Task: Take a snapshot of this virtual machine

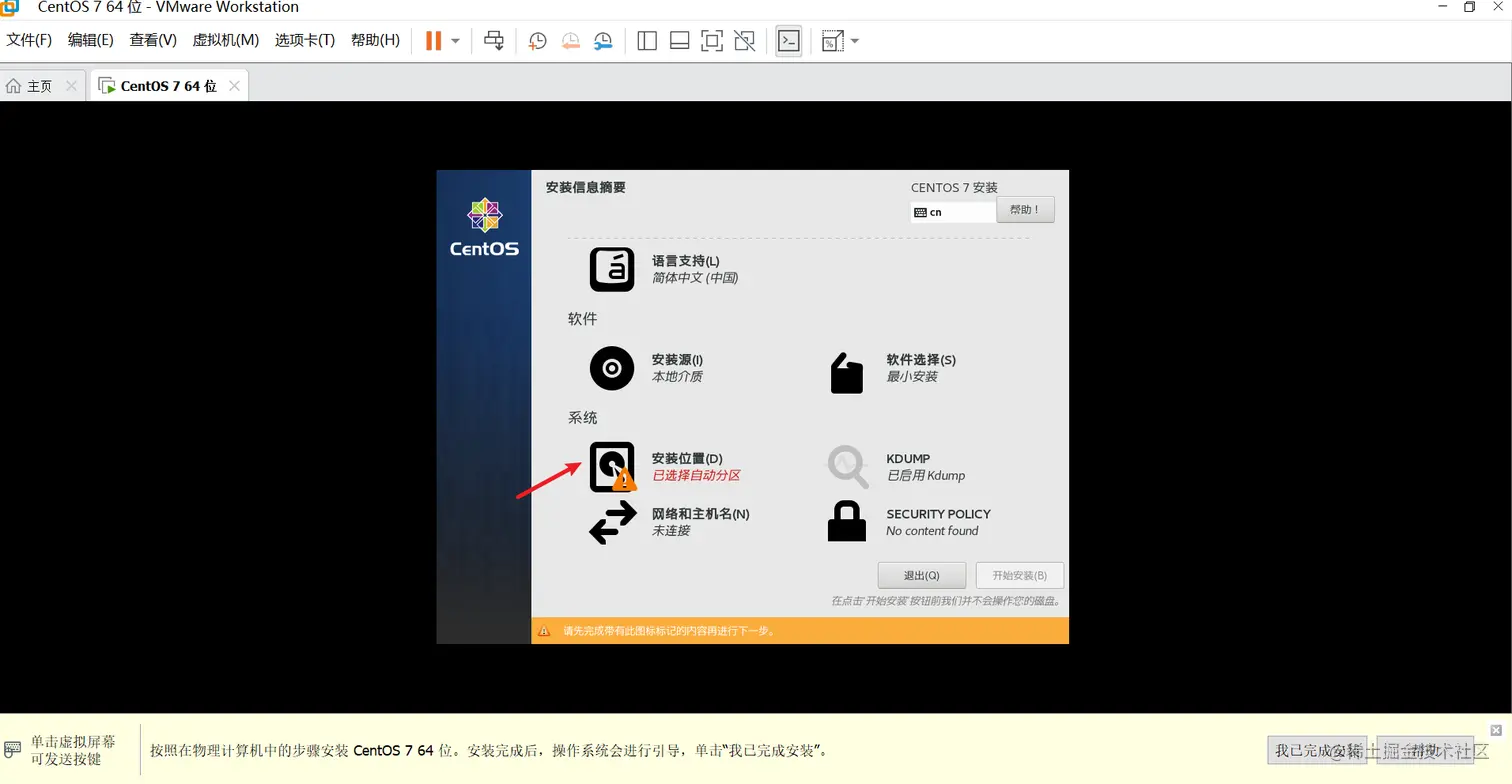Action: [x=537, y=41]
